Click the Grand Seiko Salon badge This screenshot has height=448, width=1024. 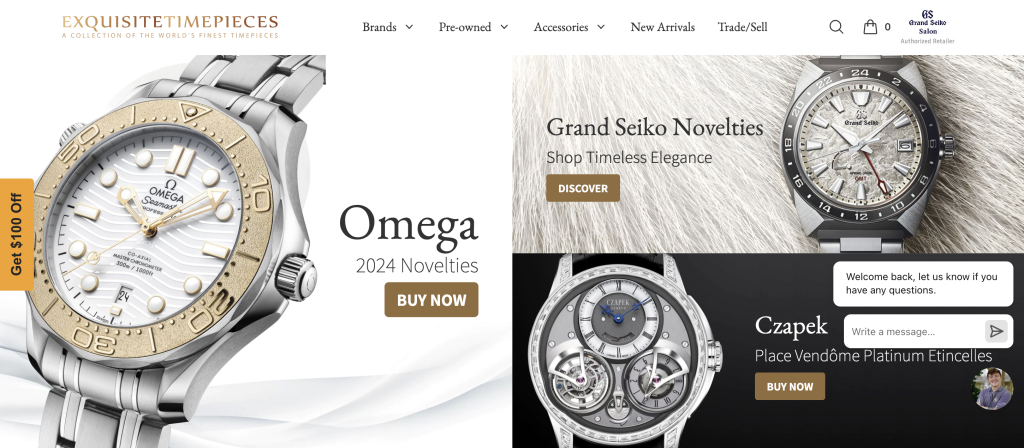click(927, 27)
